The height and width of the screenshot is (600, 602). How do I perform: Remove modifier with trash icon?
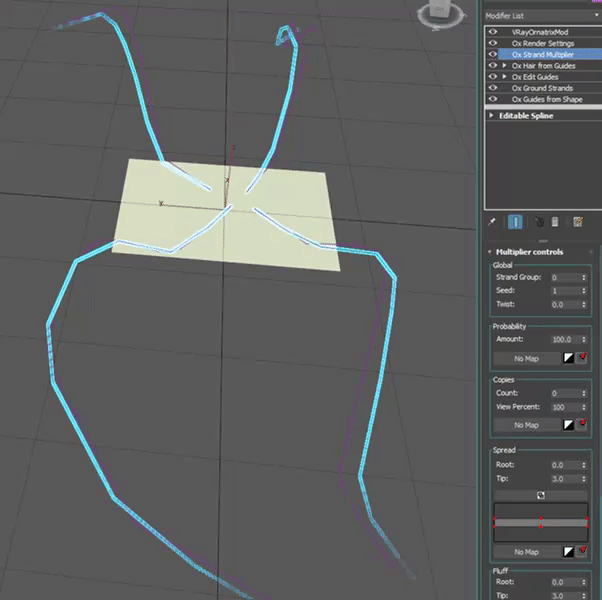[x=555, y=223]
